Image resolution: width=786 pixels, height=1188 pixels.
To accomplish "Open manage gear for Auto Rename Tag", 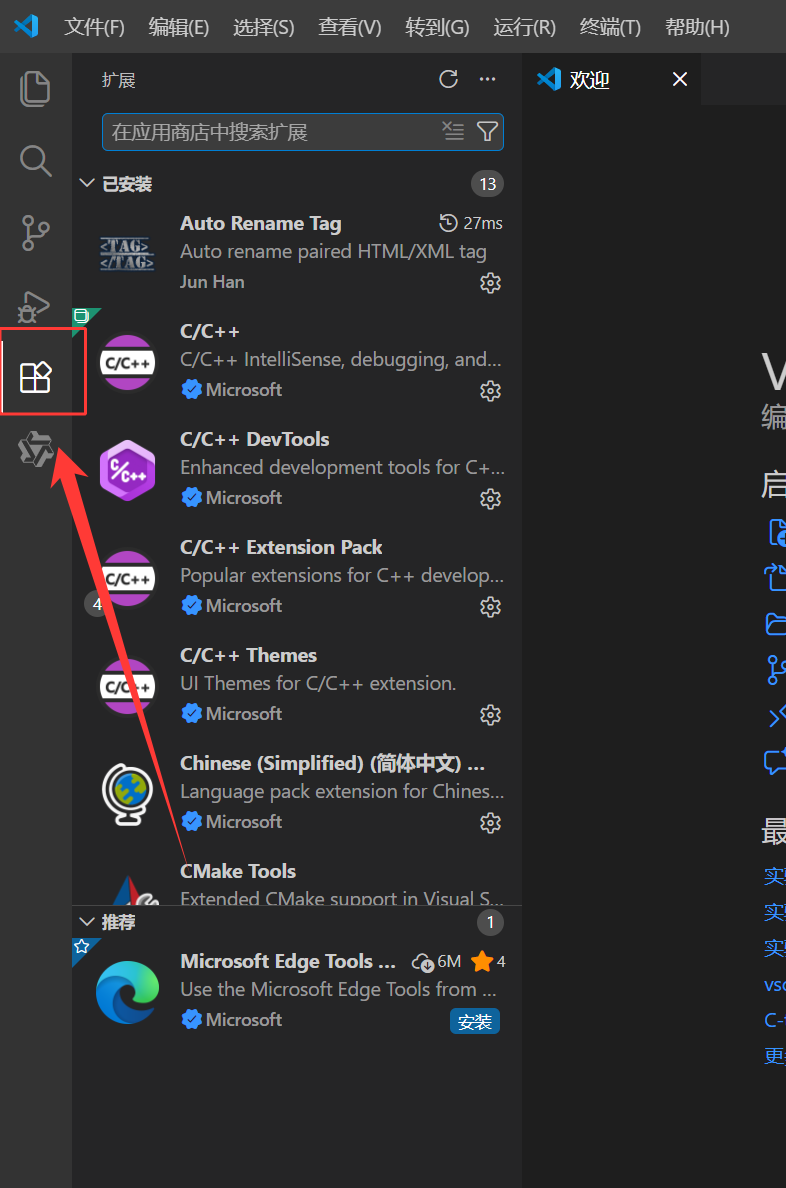I will pyautogui.click(x=490, y=283).
